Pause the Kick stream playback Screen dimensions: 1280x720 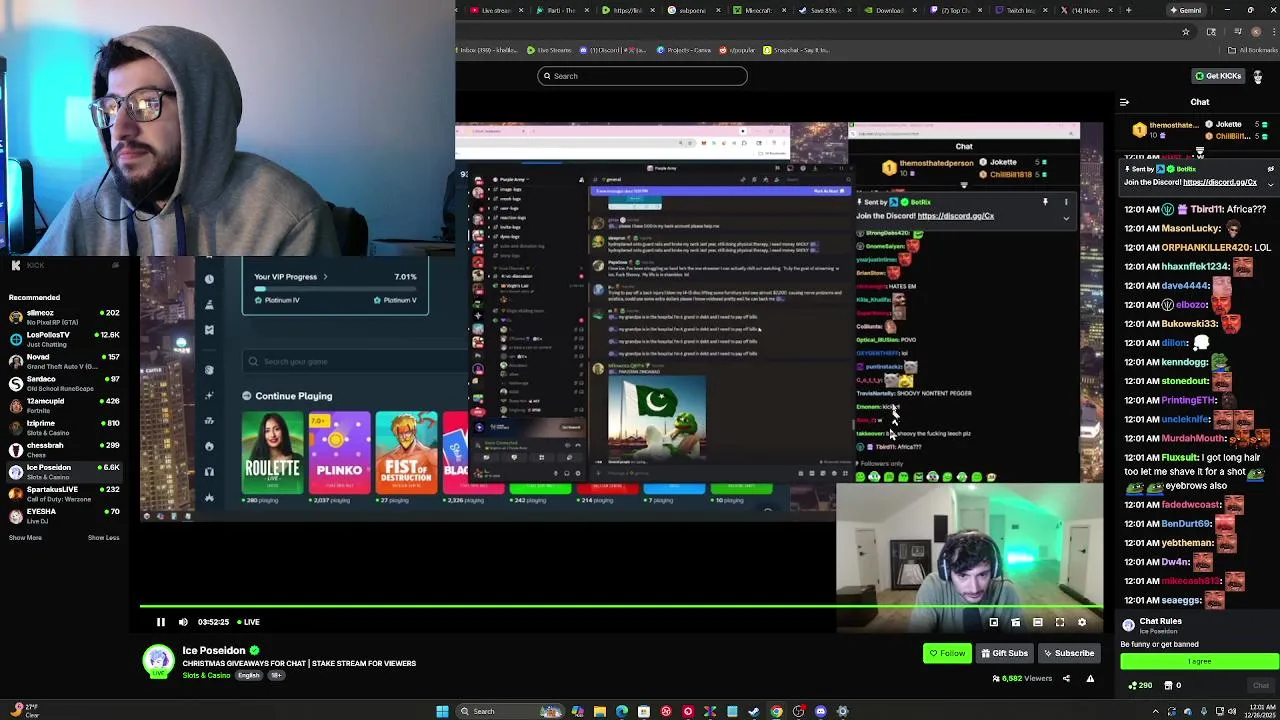160,622
